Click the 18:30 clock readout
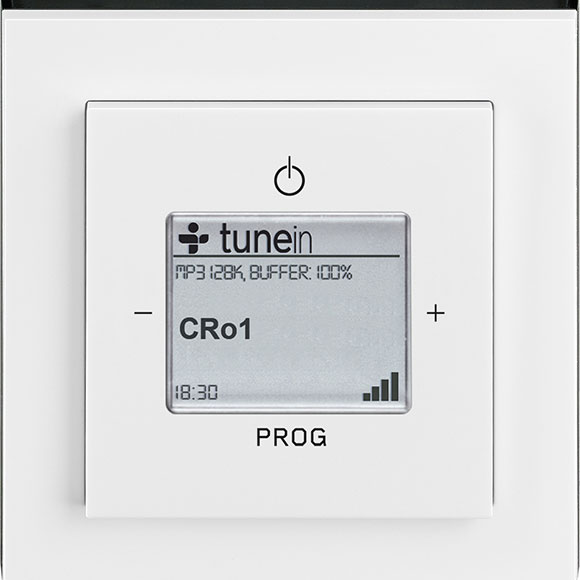Image resolution: width=580 pixels, height=580 pixels. point(196,392)
